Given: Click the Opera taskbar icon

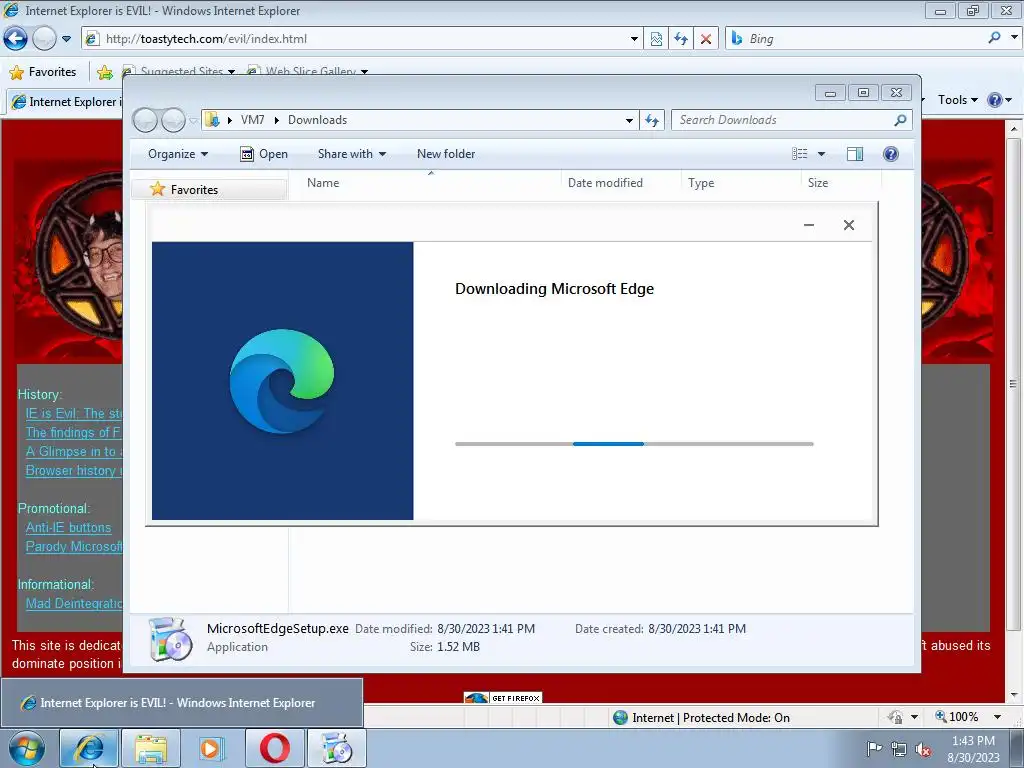Looking at the screenshot, I should tap(274, 748).
